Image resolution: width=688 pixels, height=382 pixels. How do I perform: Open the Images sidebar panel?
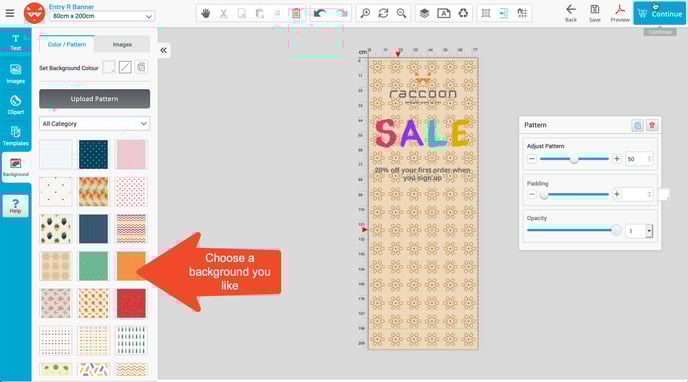tap(15, 74)
